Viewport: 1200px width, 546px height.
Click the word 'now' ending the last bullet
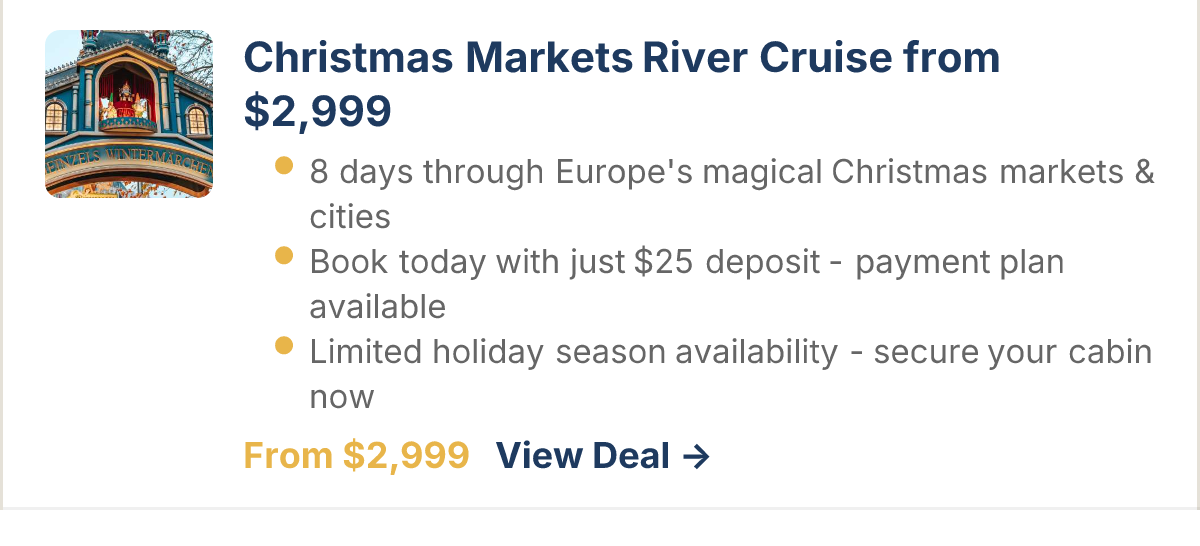point(342,397)
